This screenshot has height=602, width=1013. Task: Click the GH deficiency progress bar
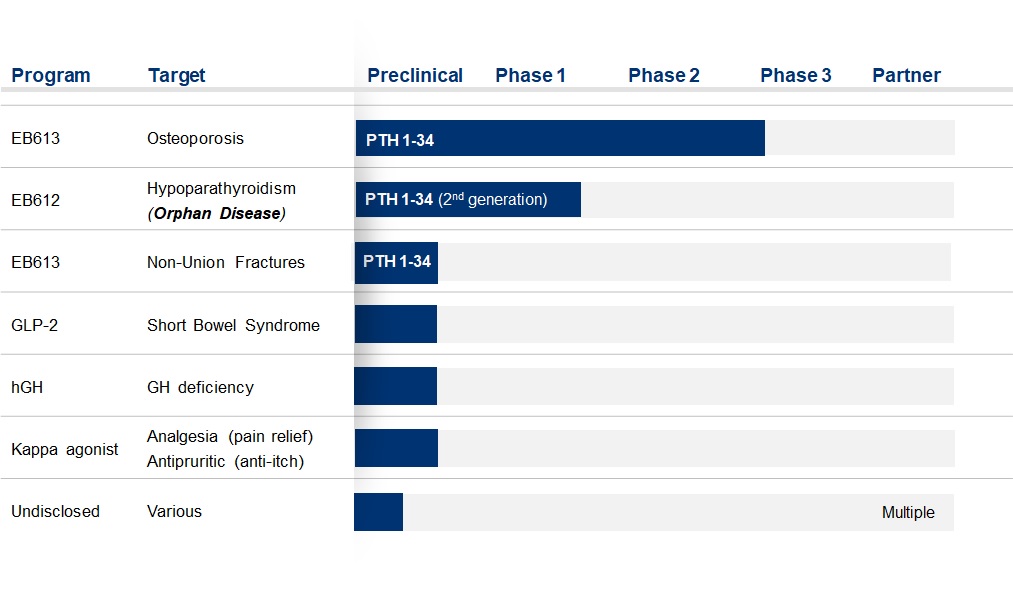(x=395, y=386)
